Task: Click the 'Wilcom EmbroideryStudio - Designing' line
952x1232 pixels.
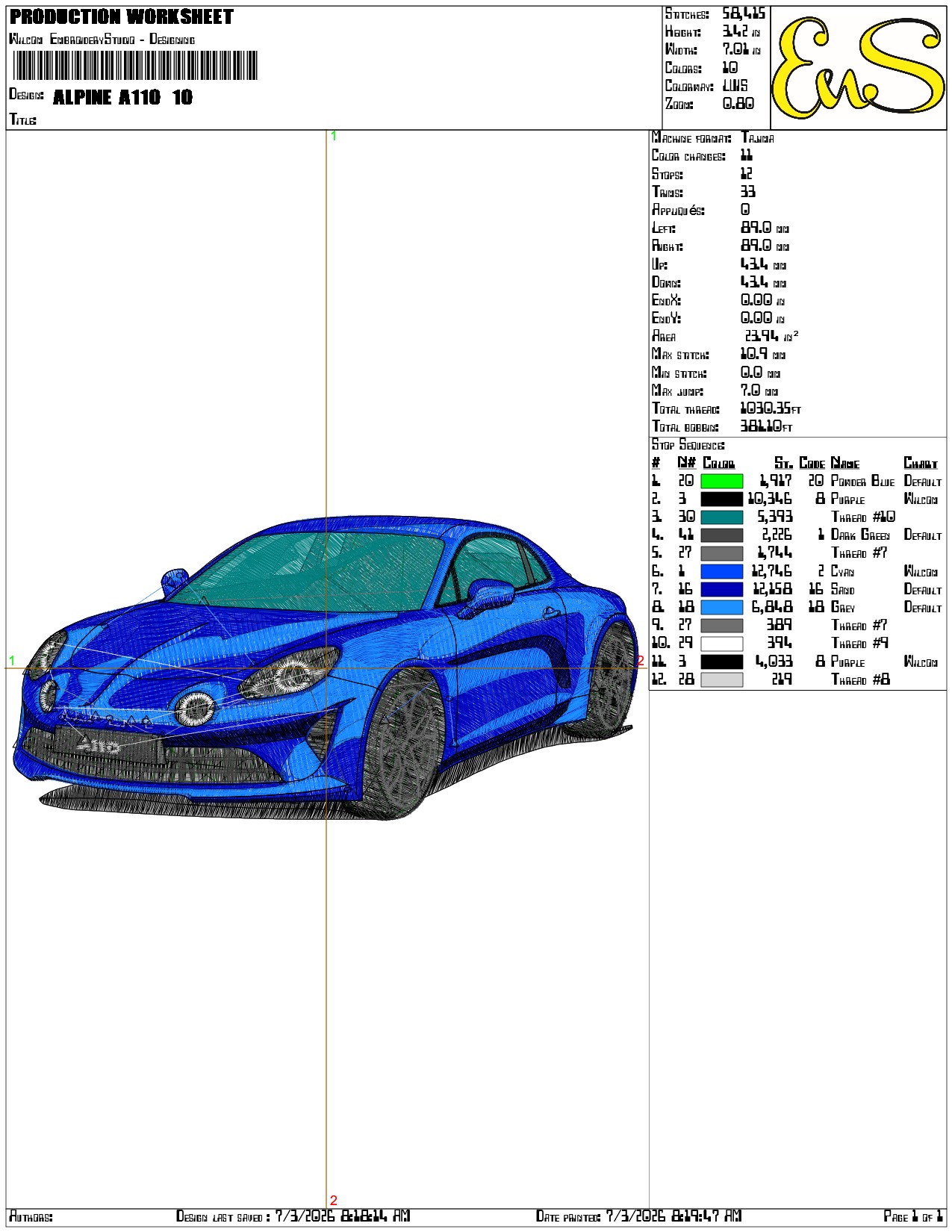Action: [102, 39]
